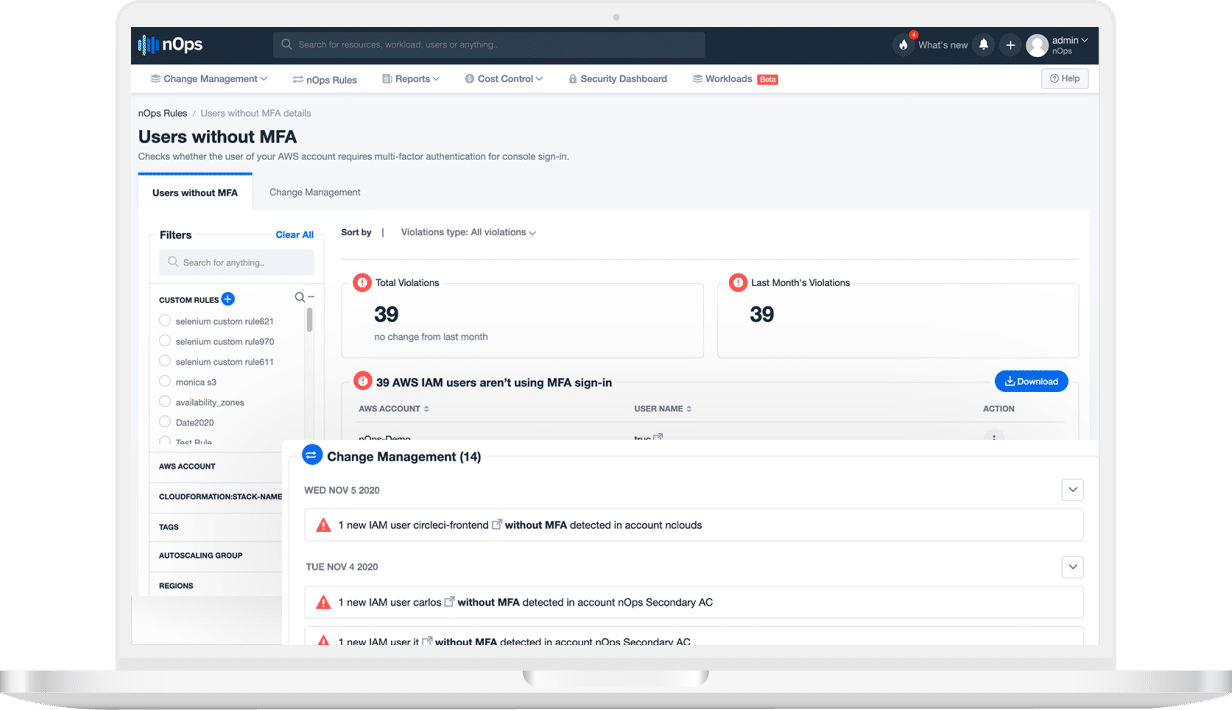This screenshot has height=710, width=1232.
Task: Open the fire alerts icon with badge
Action: pos(904,45)
